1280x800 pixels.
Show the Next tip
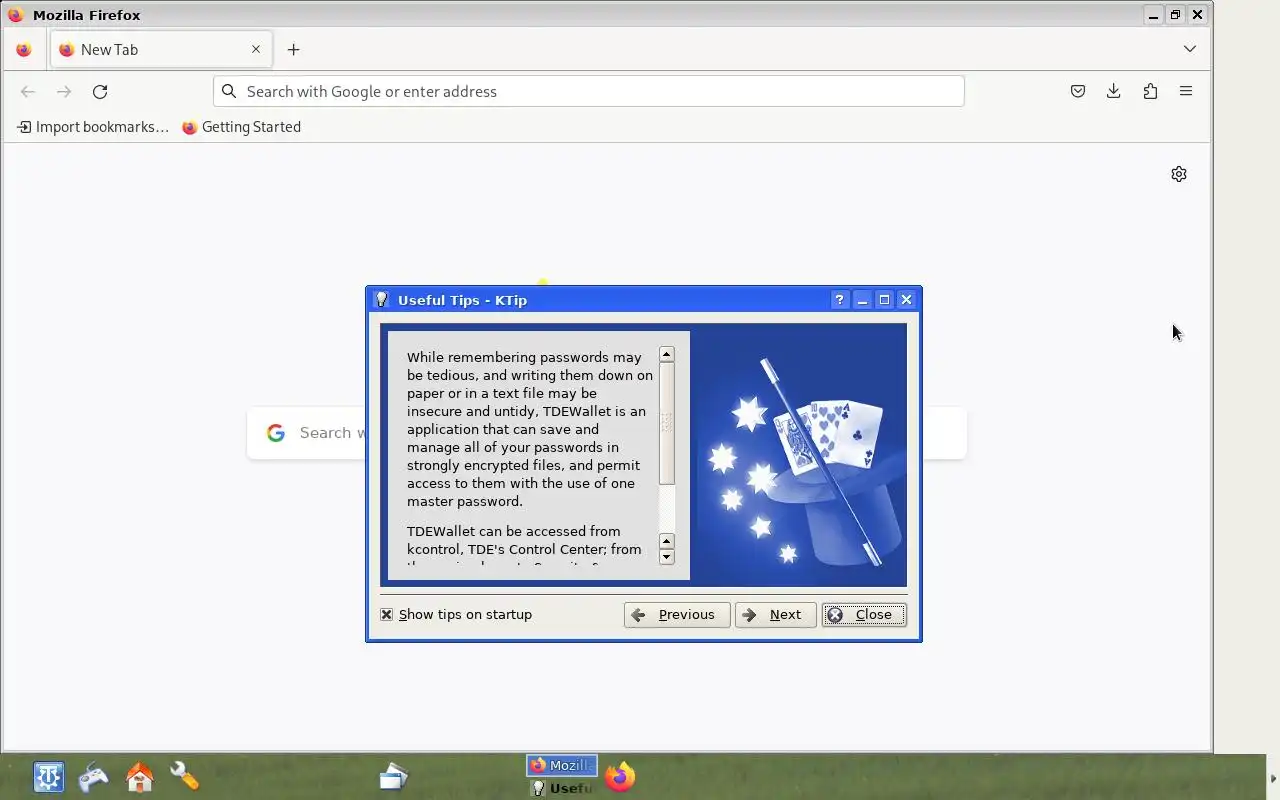click(775, 615)
